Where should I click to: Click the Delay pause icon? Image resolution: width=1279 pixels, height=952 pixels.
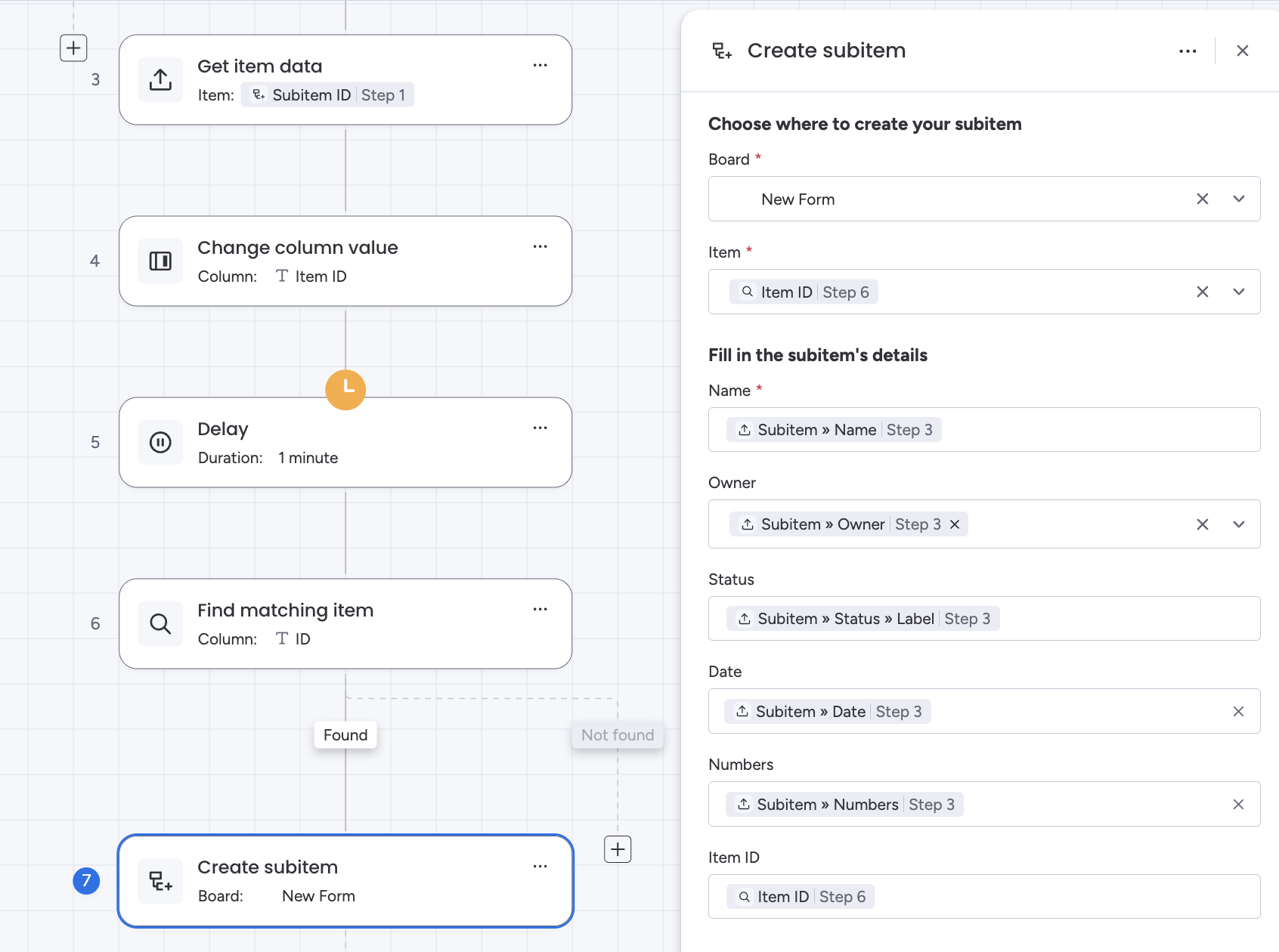[160, 443]
